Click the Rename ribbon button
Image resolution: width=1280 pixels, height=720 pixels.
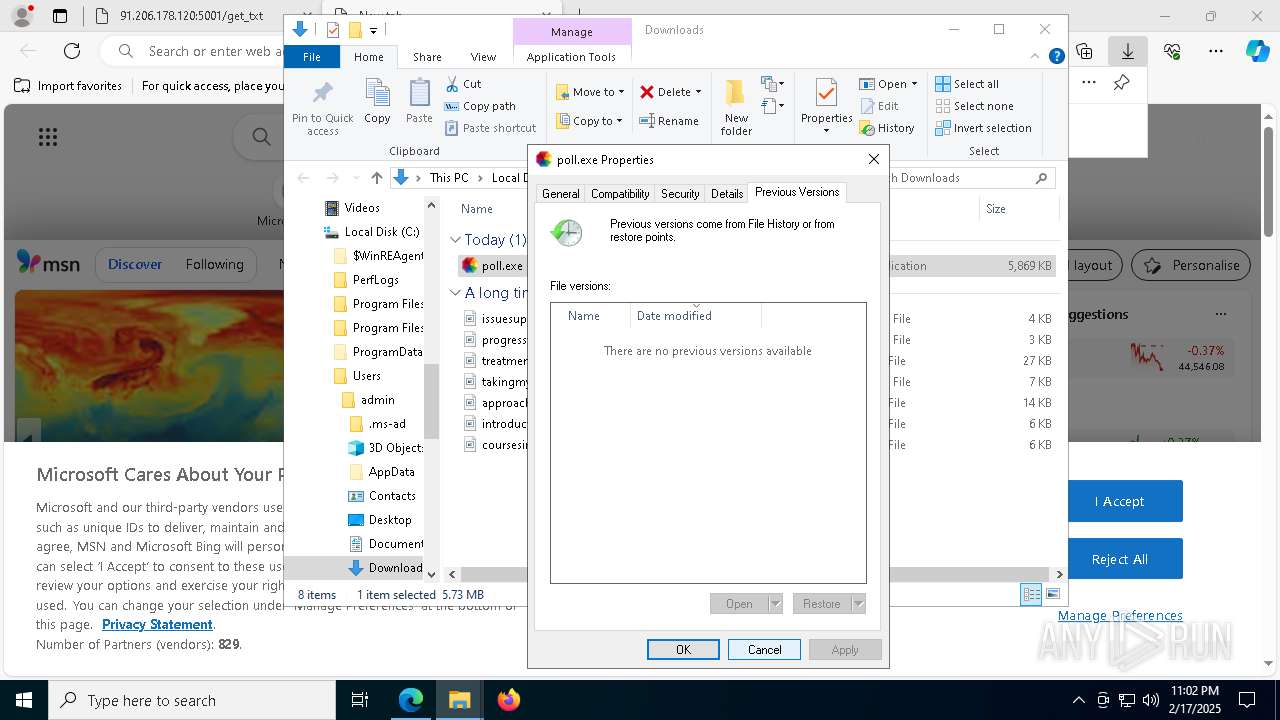[669, 121]
